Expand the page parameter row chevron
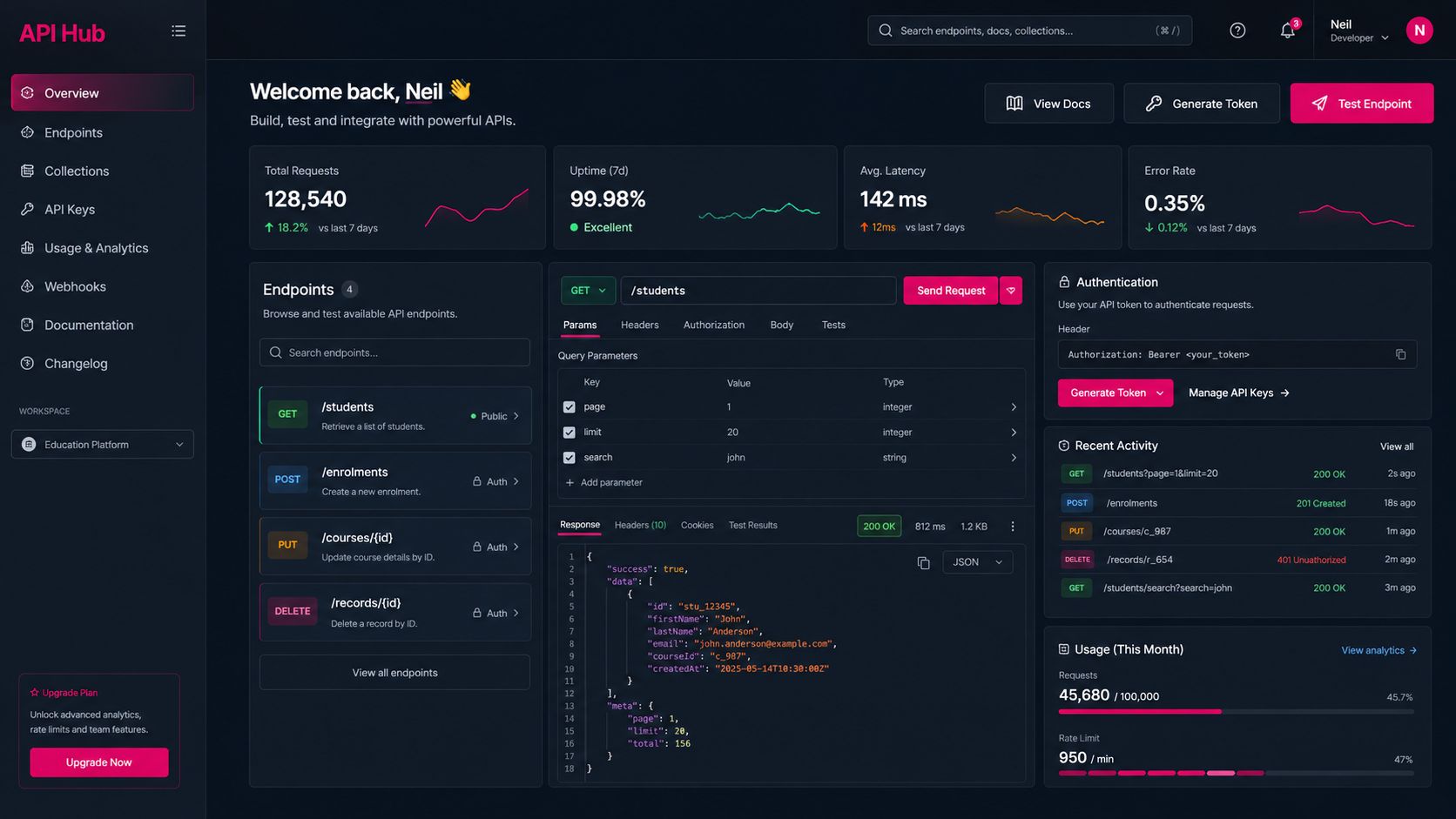The image size is (1456, 819). pos(1014,407)
